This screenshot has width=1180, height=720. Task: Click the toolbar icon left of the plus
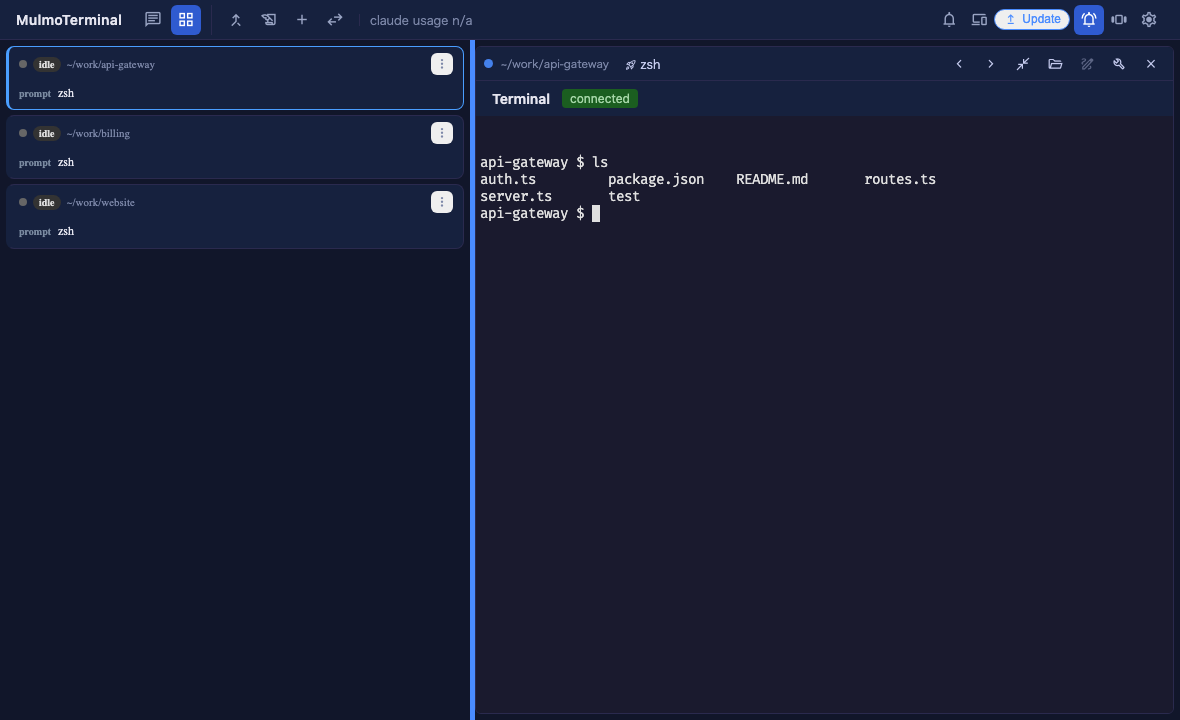(x=269, y=20)
